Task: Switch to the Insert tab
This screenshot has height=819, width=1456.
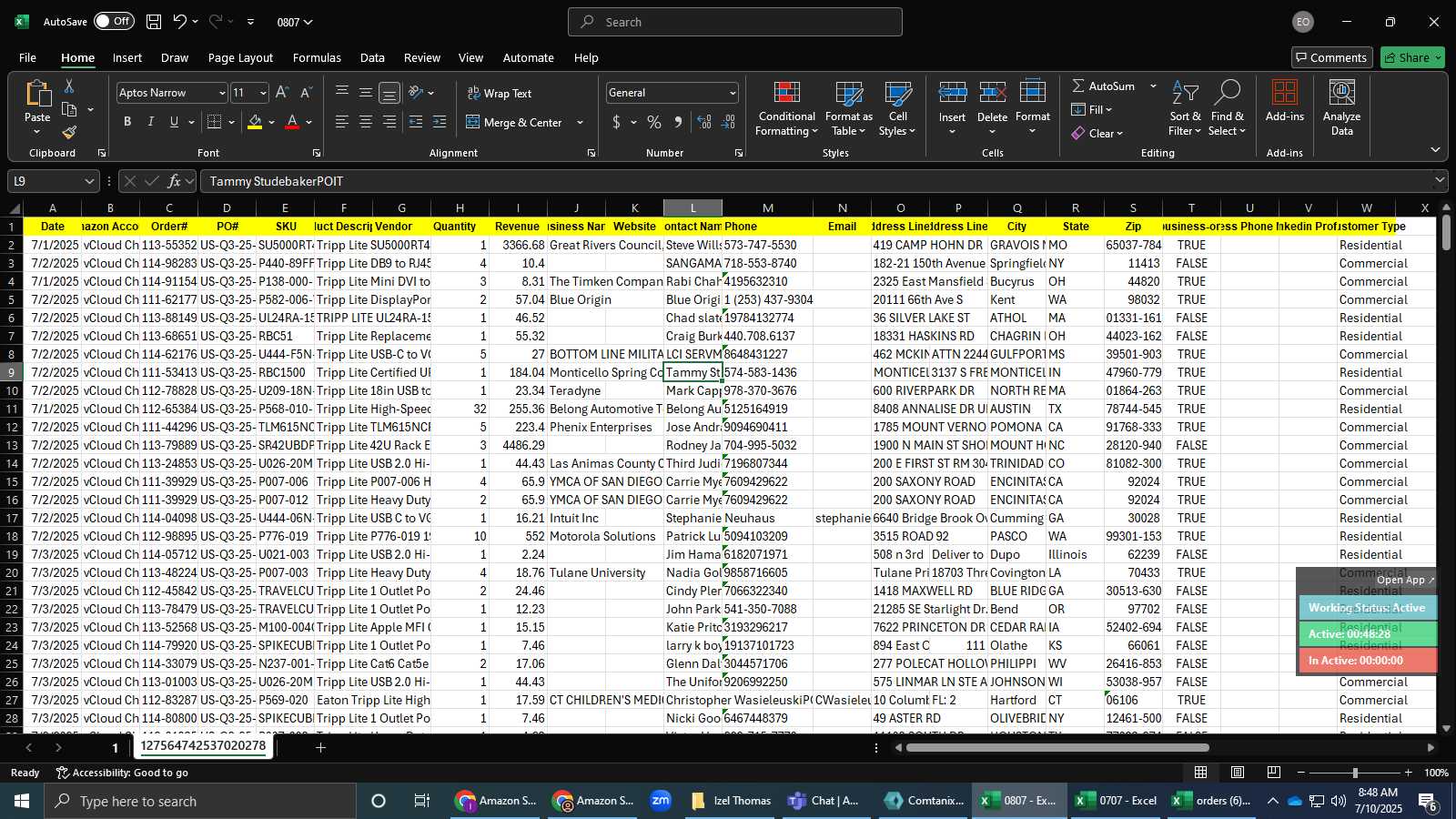Action: click(127, 57)
